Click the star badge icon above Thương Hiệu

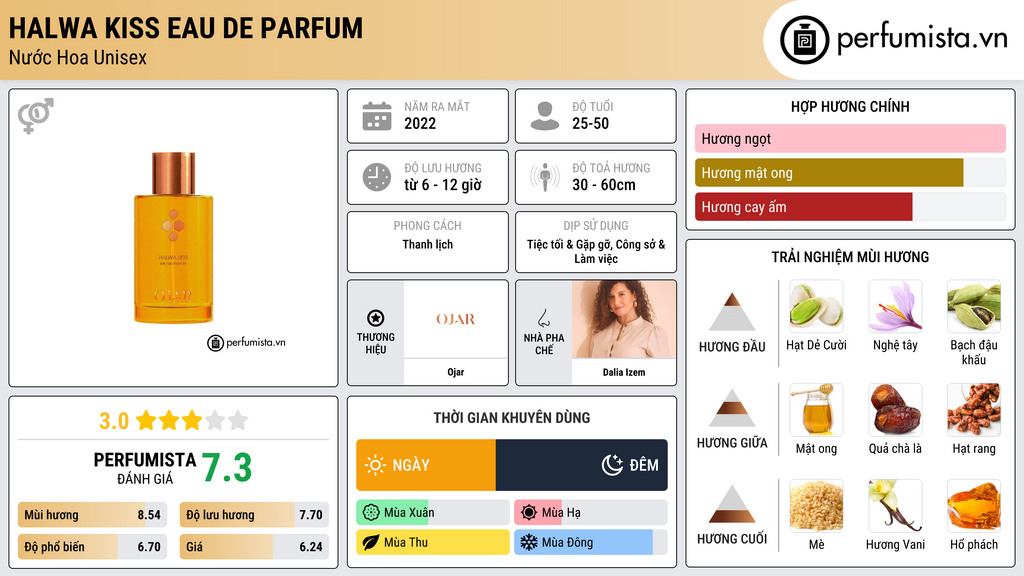[x=376, y=318]
